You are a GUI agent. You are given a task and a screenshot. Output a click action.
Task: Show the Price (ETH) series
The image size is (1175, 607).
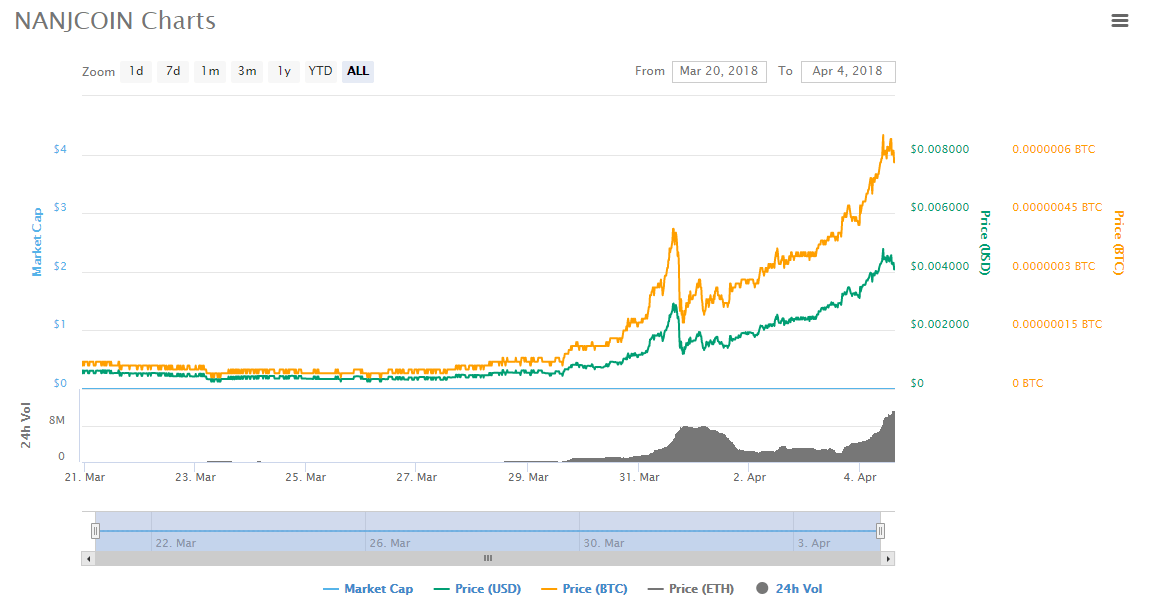[x=691, y=589]
